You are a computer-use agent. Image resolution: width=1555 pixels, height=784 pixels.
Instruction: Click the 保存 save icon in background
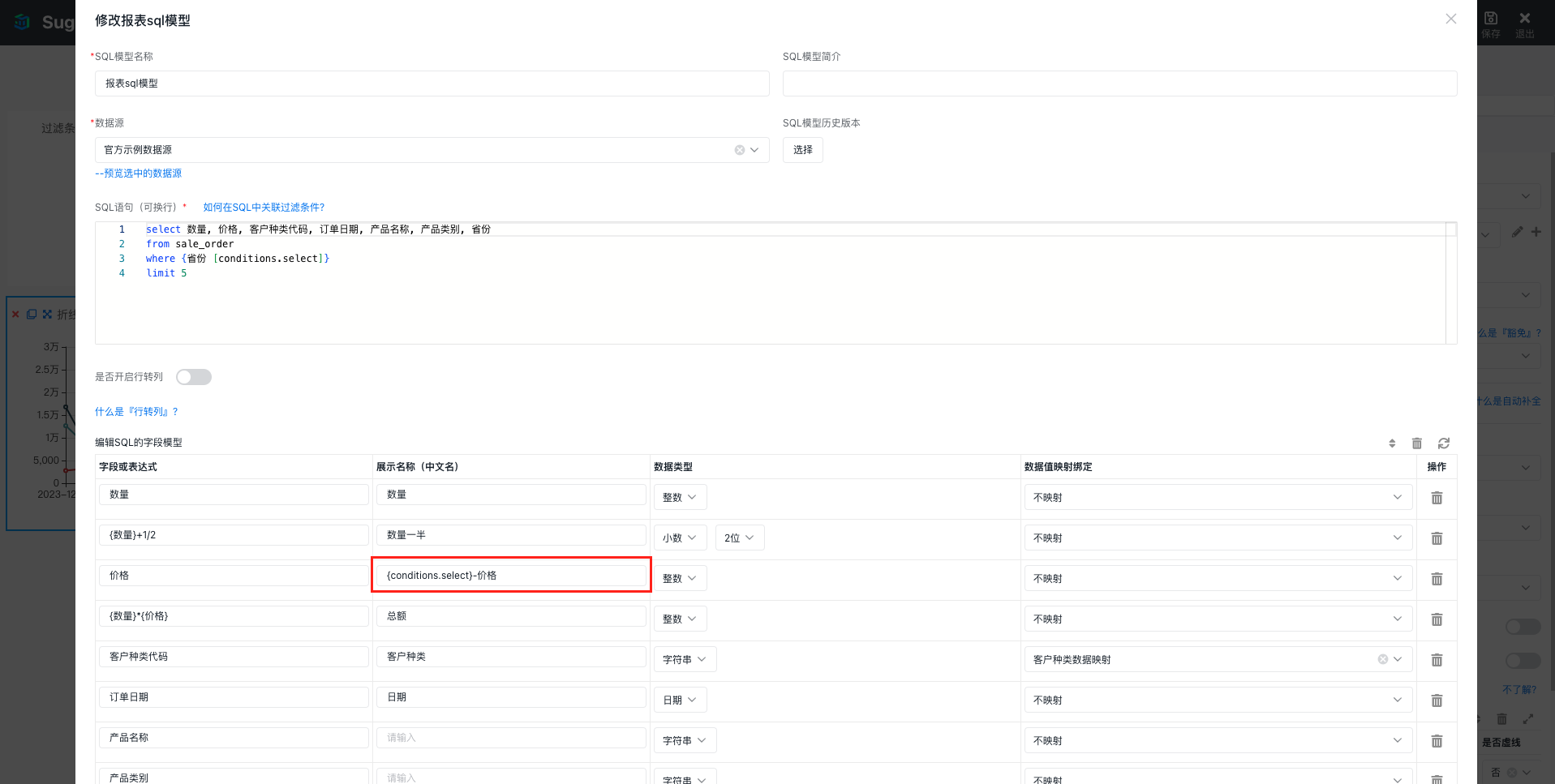tap(1491, 24)
